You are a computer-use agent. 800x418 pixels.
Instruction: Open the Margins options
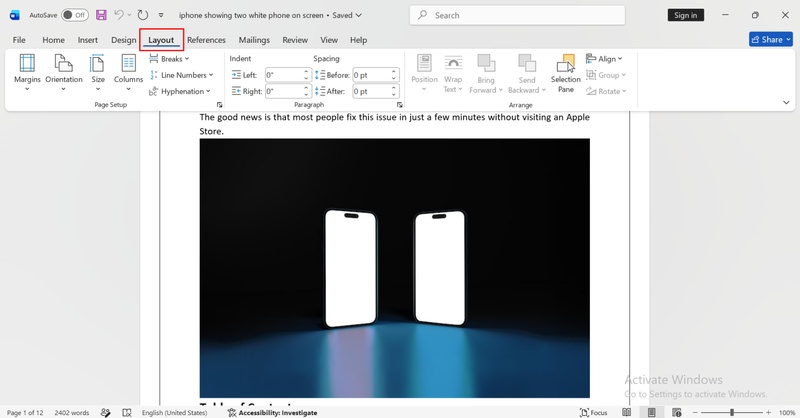point(27,72)
